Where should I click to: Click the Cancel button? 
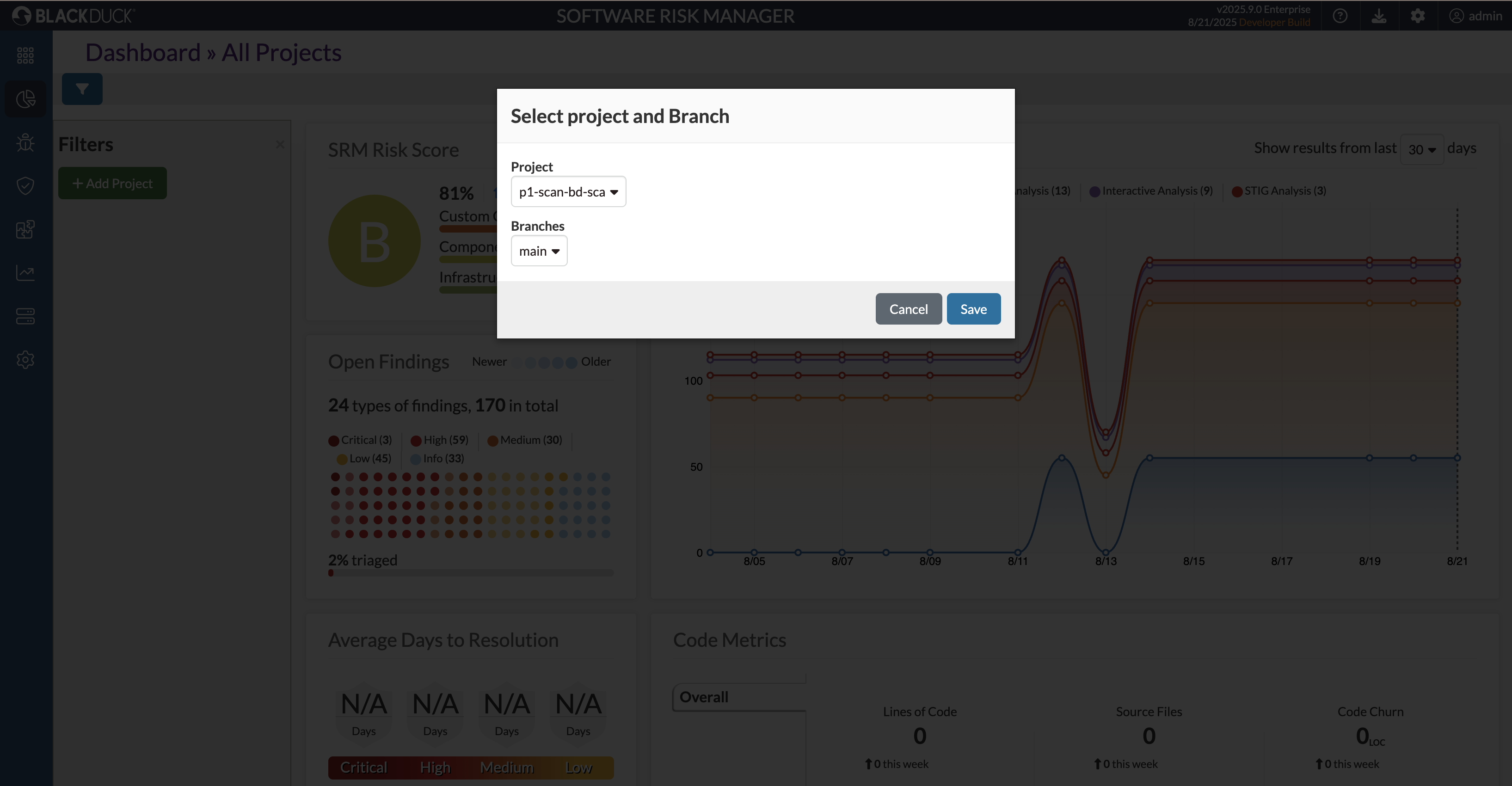click(908, 309)
